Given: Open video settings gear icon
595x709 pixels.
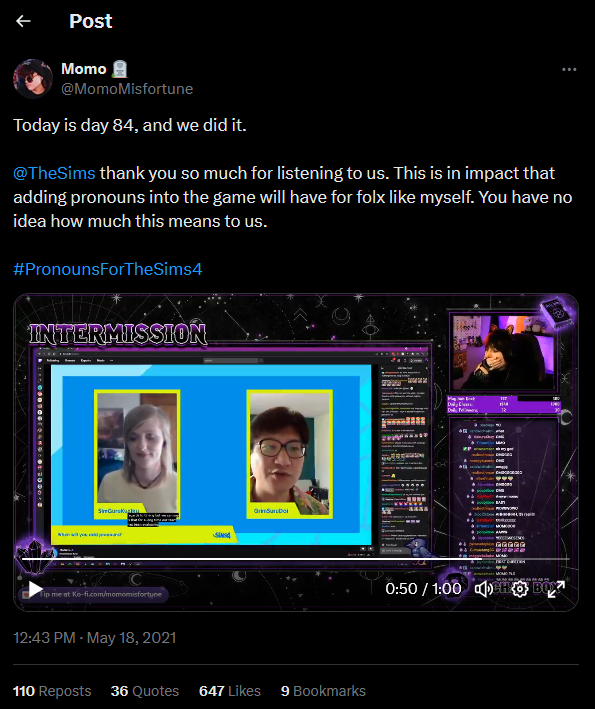Looking at the screenshot, I should 520,589.
